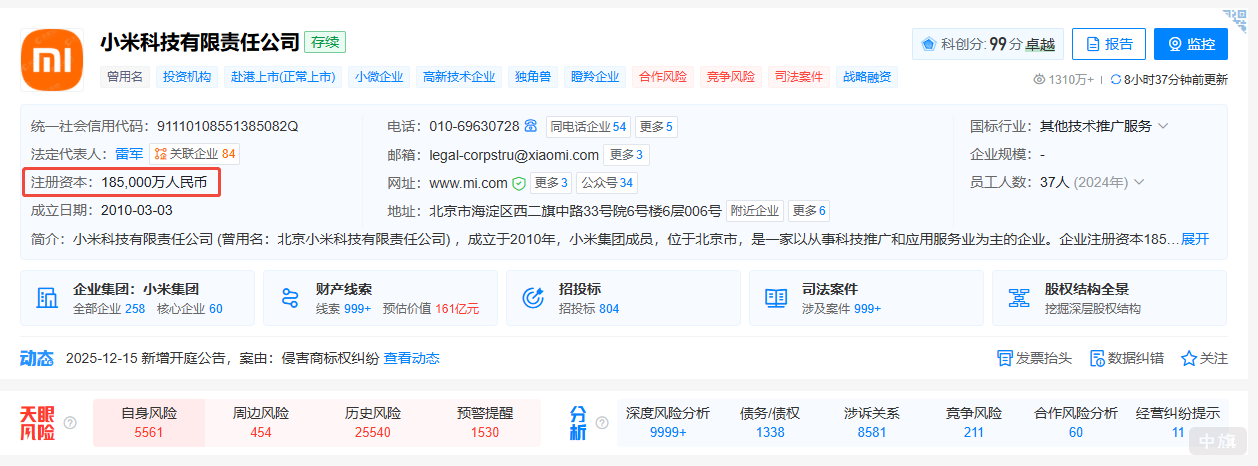Expand the 员工人数 2024年 dropdown arrow

(1139, 182)
